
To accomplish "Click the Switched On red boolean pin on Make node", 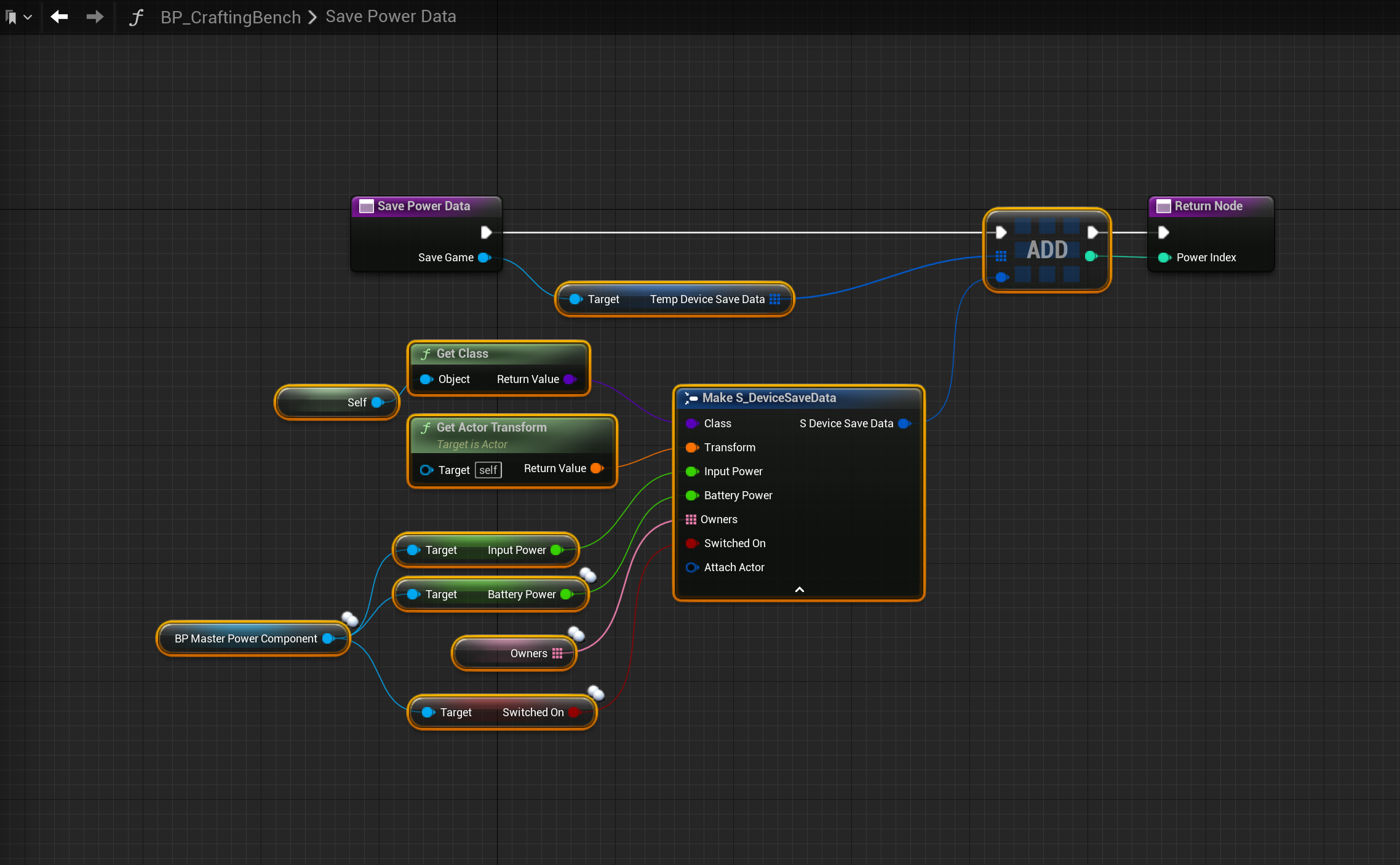I will (x=691, y=543).
